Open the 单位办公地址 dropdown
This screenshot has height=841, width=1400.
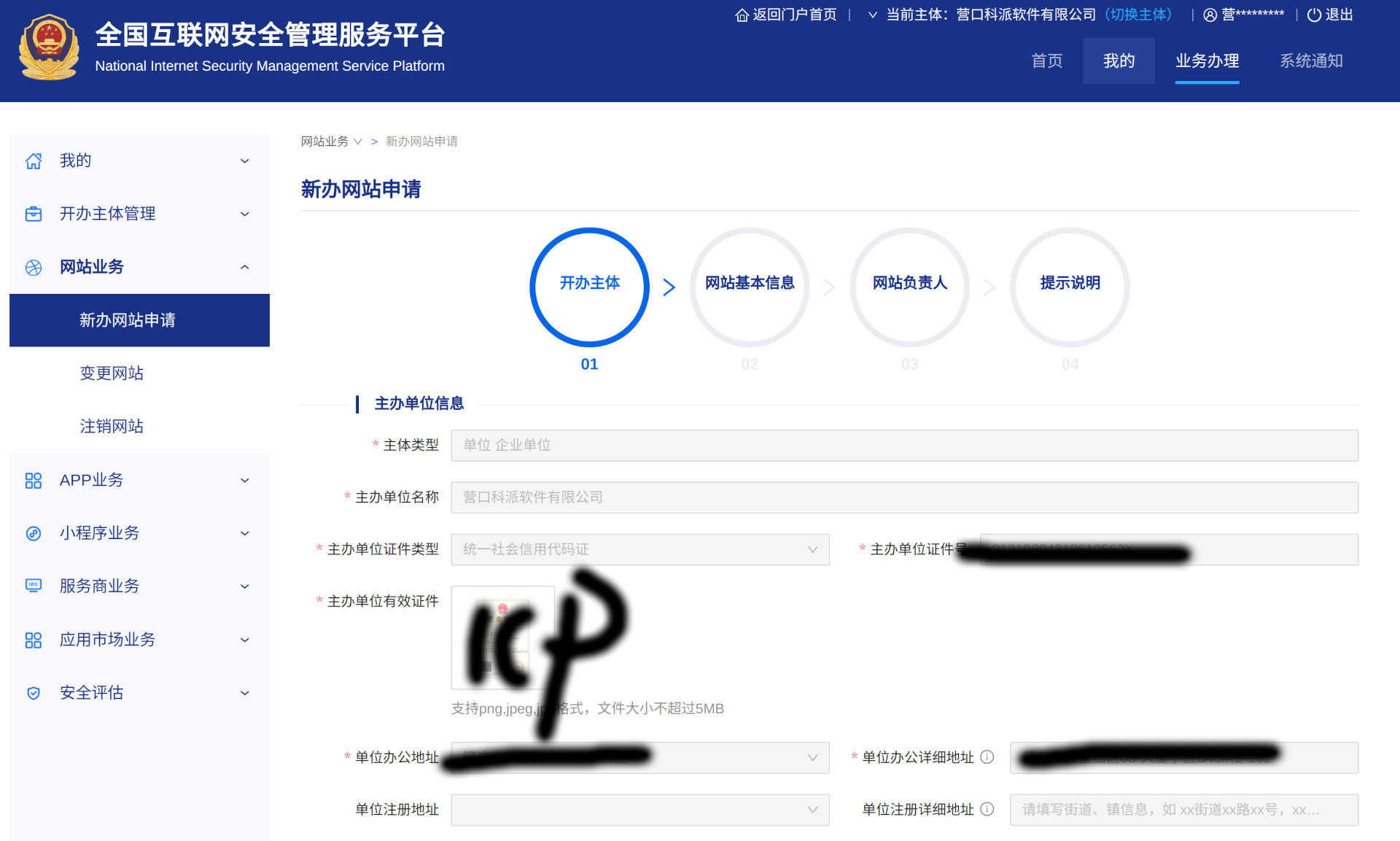coord(812,758)
